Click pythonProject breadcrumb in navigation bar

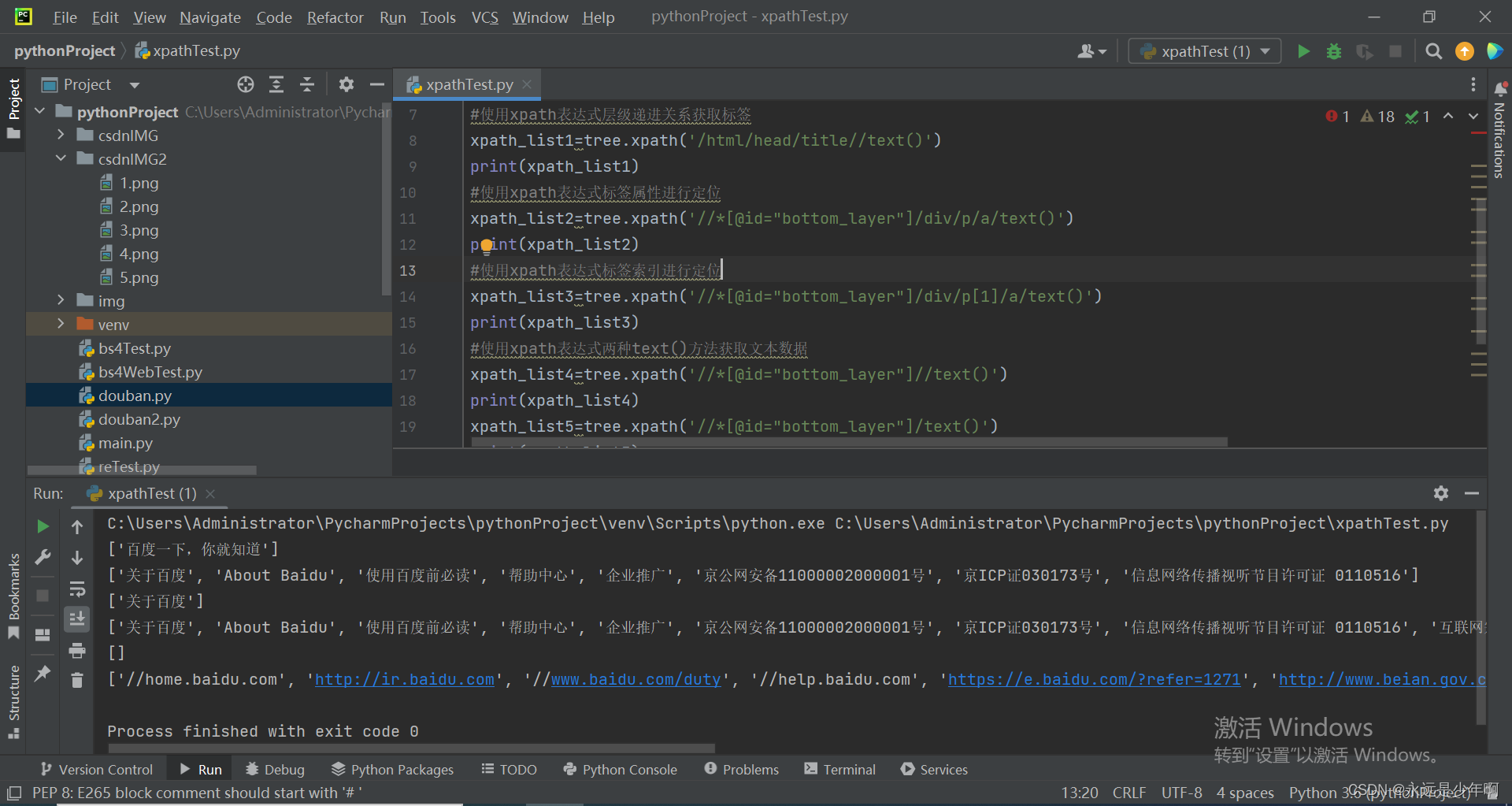click(65, 51)
